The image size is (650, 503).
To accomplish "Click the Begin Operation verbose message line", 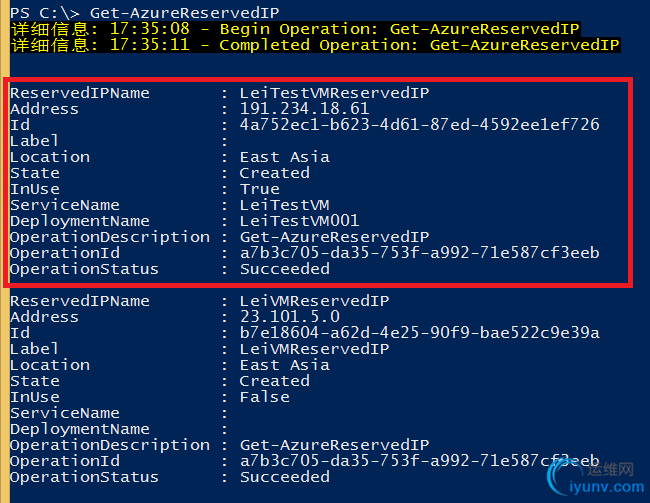I will point(295,29).
